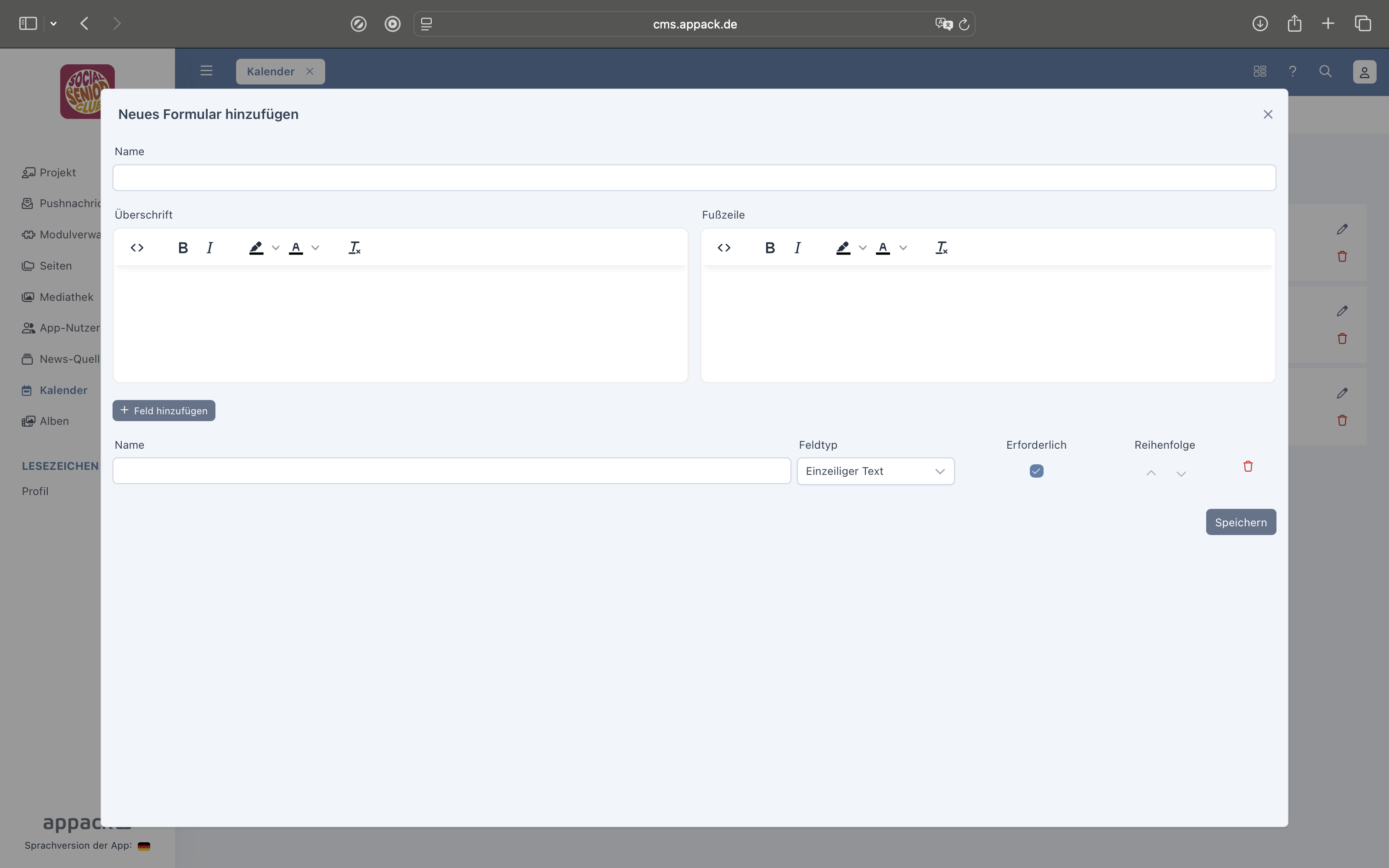Expand highlight color options in Fußzeile toolbar
The width and height of the screenshot is (1389, 868).
(x=863, y=248)
